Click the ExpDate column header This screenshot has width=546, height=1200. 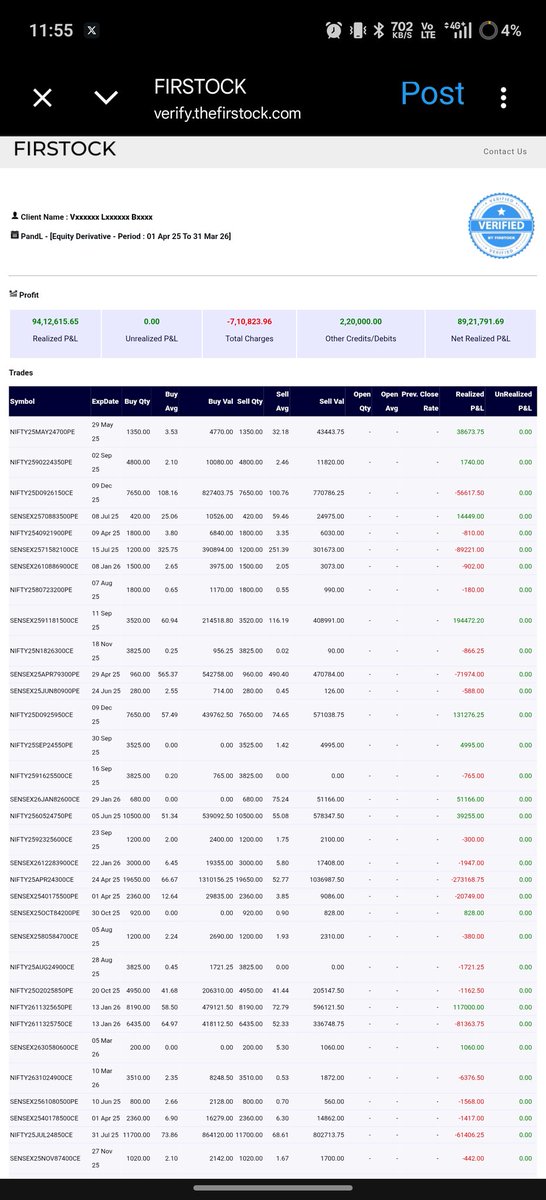pyautogui.click(x=105, y=401)
